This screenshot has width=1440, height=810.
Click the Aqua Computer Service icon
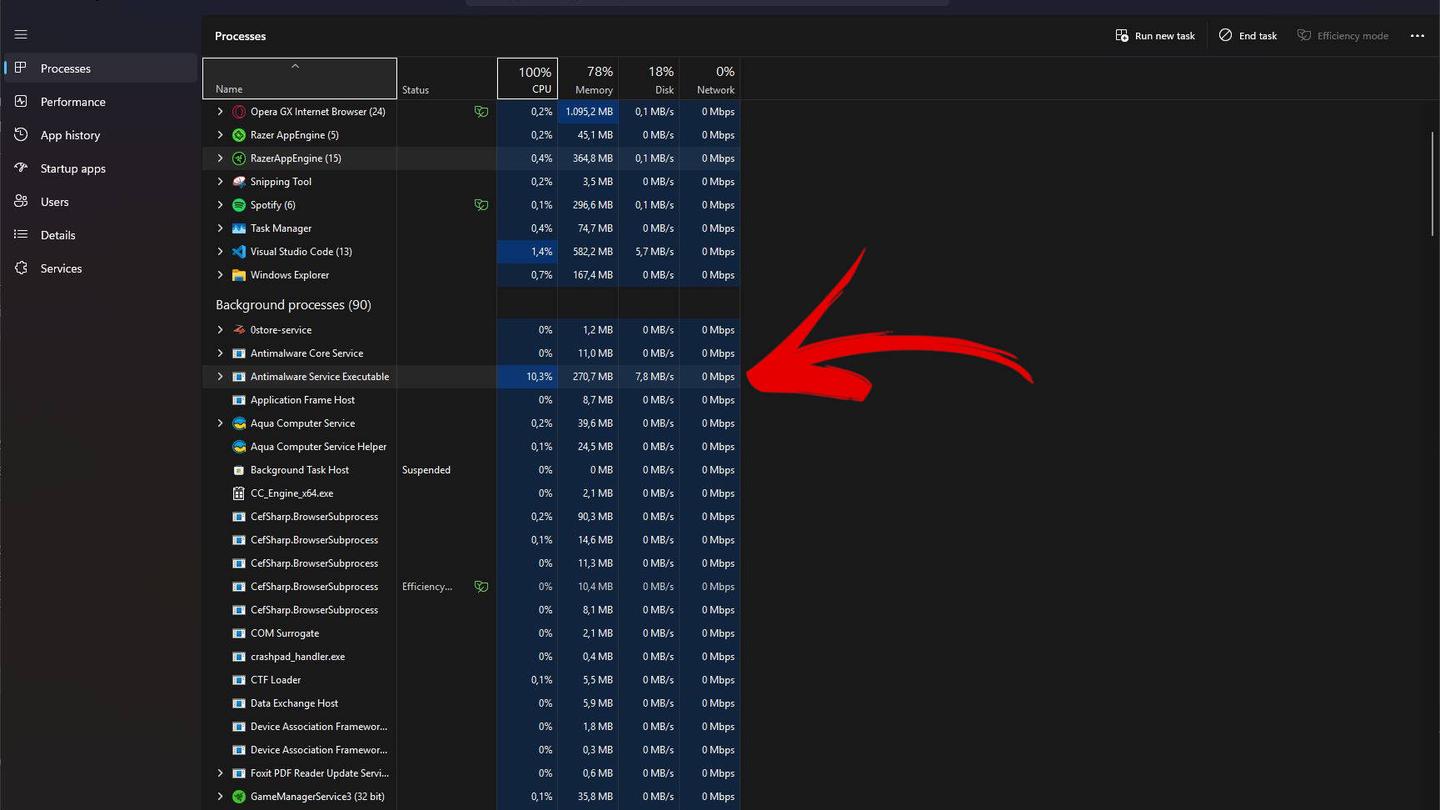coord(239,424)
